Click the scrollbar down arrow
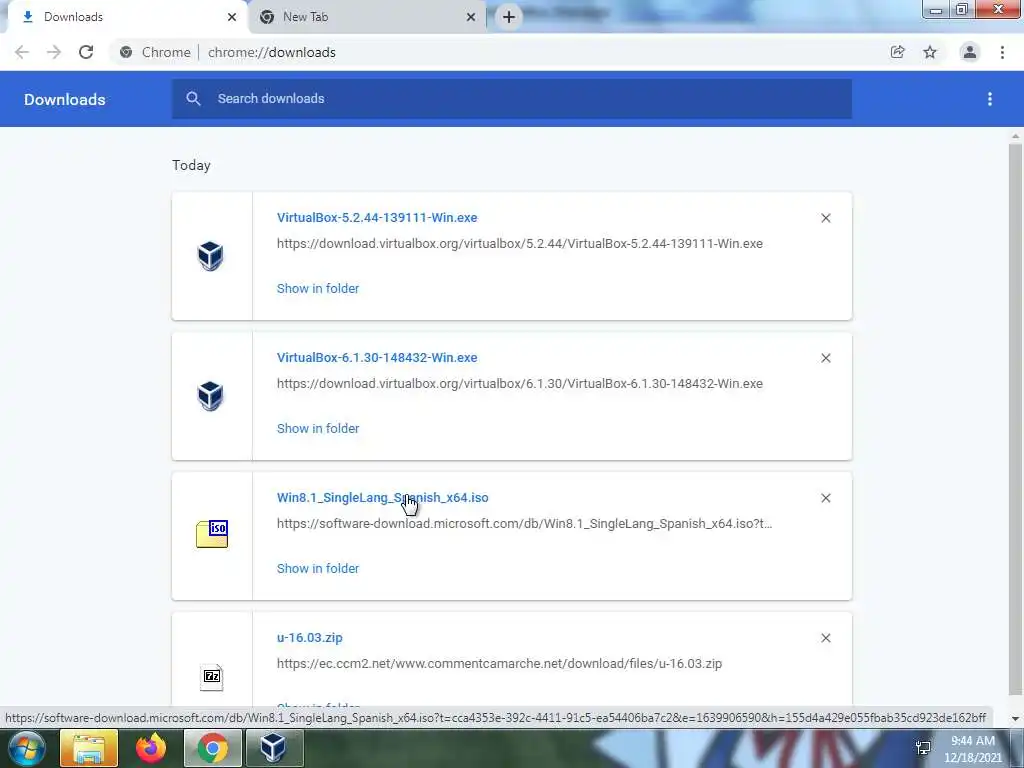 (x=1015, y=718)
